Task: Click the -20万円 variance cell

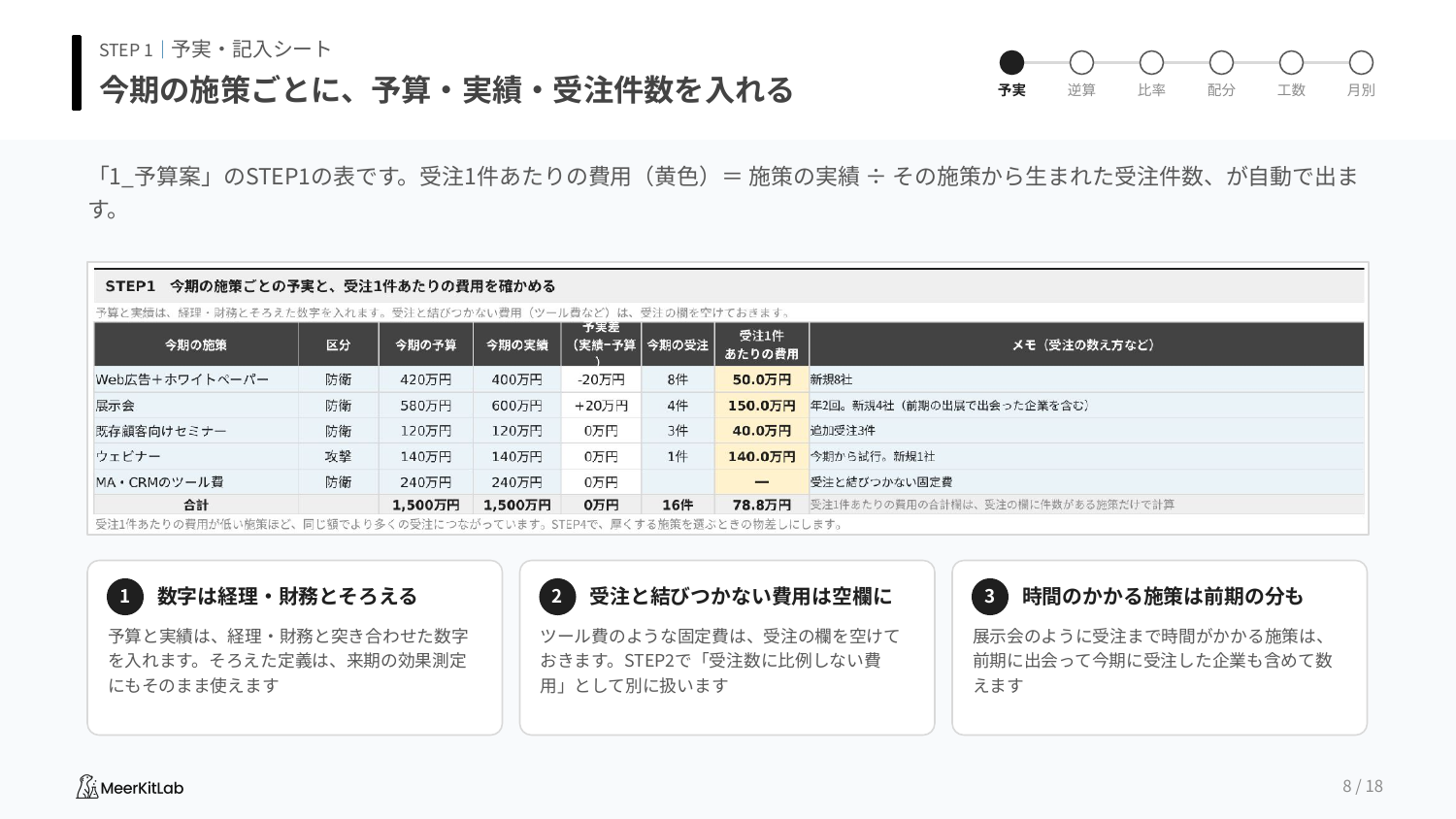Action: [x=601, y=379]
